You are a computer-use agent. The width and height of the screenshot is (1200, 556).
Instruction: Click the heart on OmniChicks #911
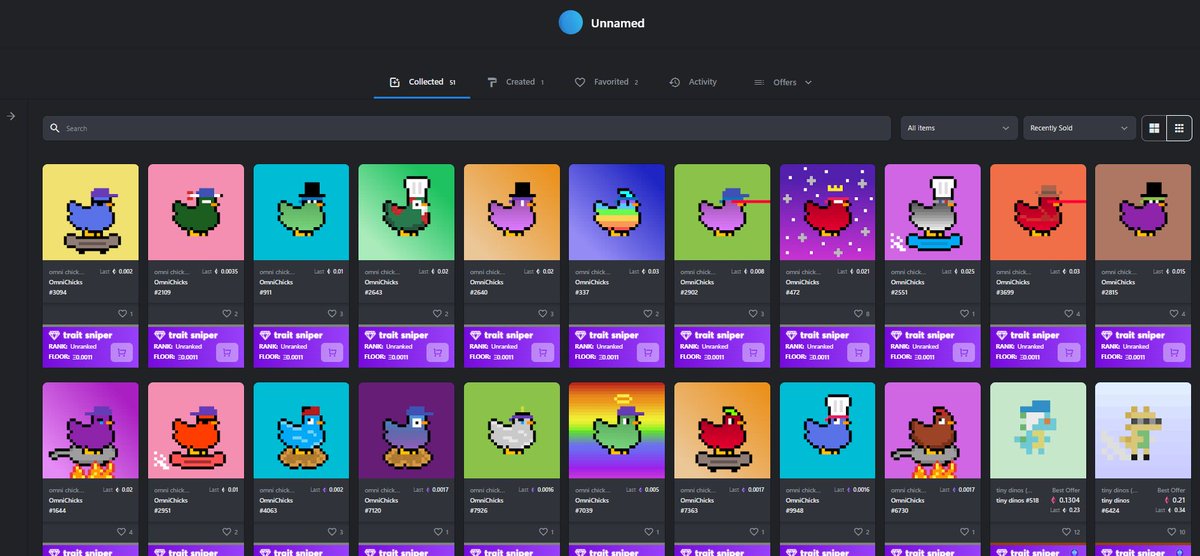(x=333, y=314)
